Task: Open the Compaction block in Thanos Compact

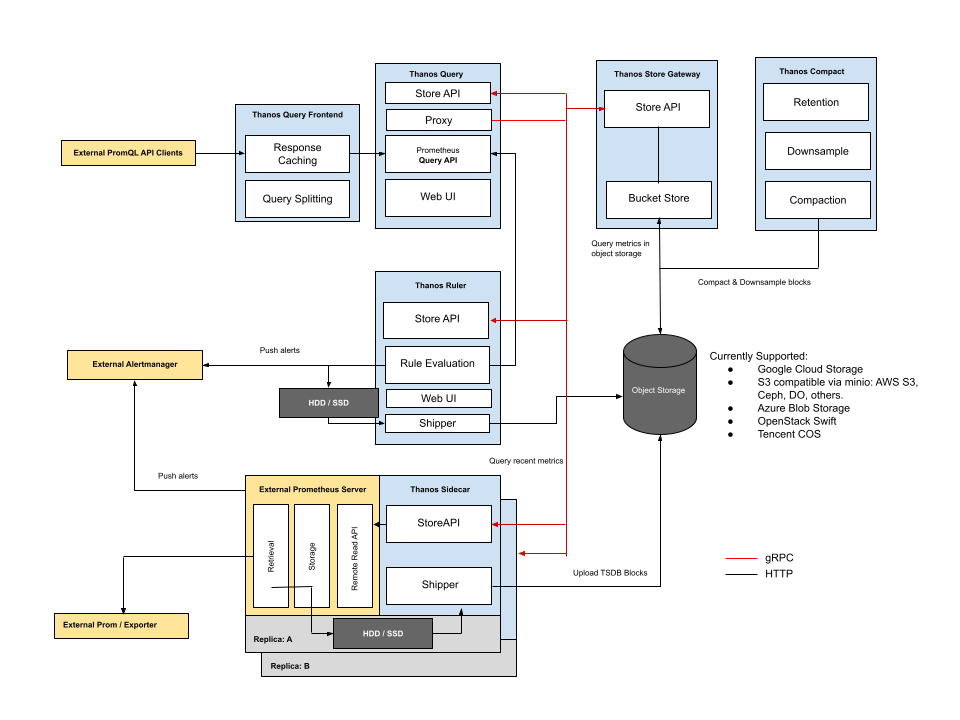Action: click(816, 199)
